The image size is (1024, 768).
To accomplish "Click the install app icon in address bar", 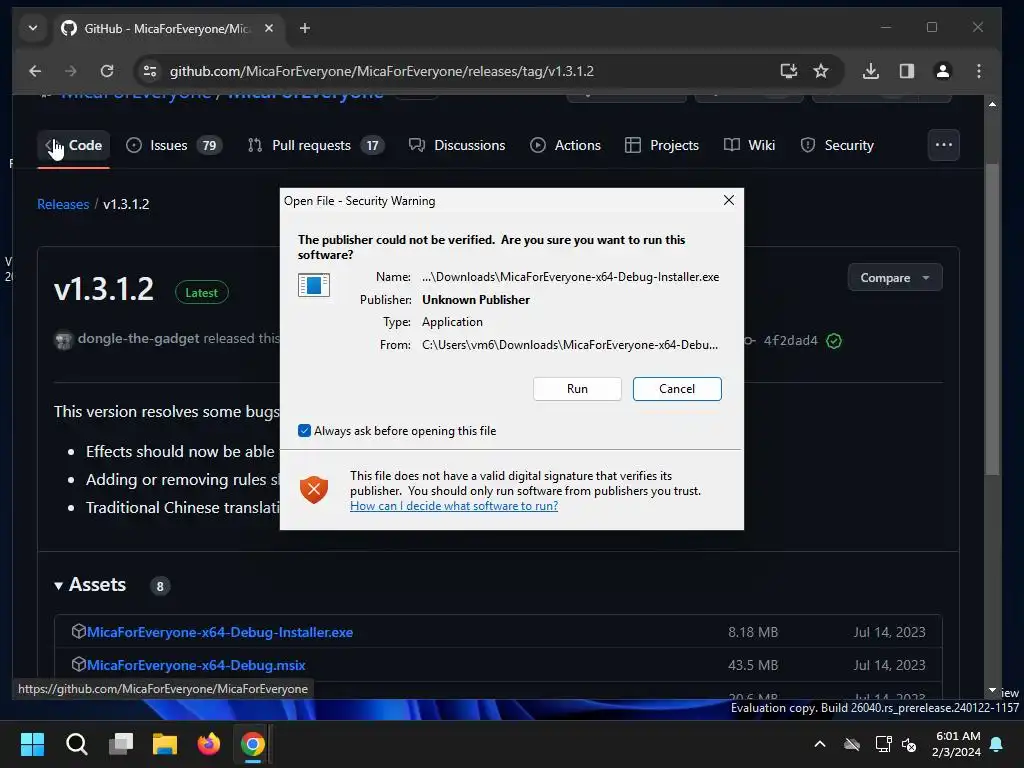I will (x=788, y=71).
